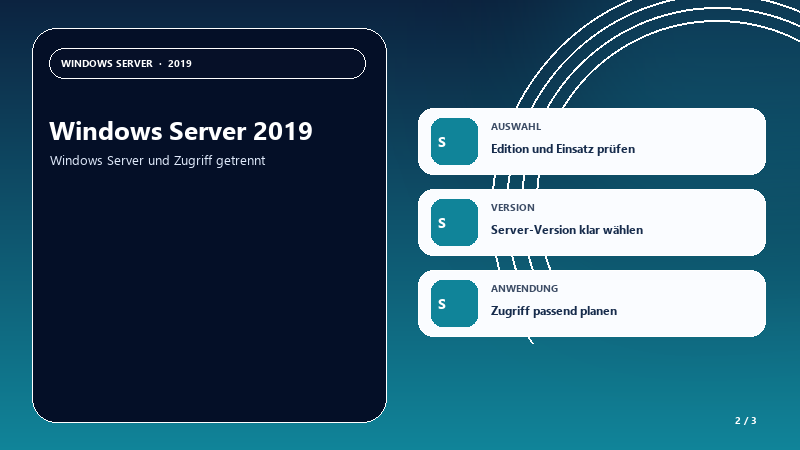Click the AUSWAHL label
800x450 pixels.
[x=516, y=127]
